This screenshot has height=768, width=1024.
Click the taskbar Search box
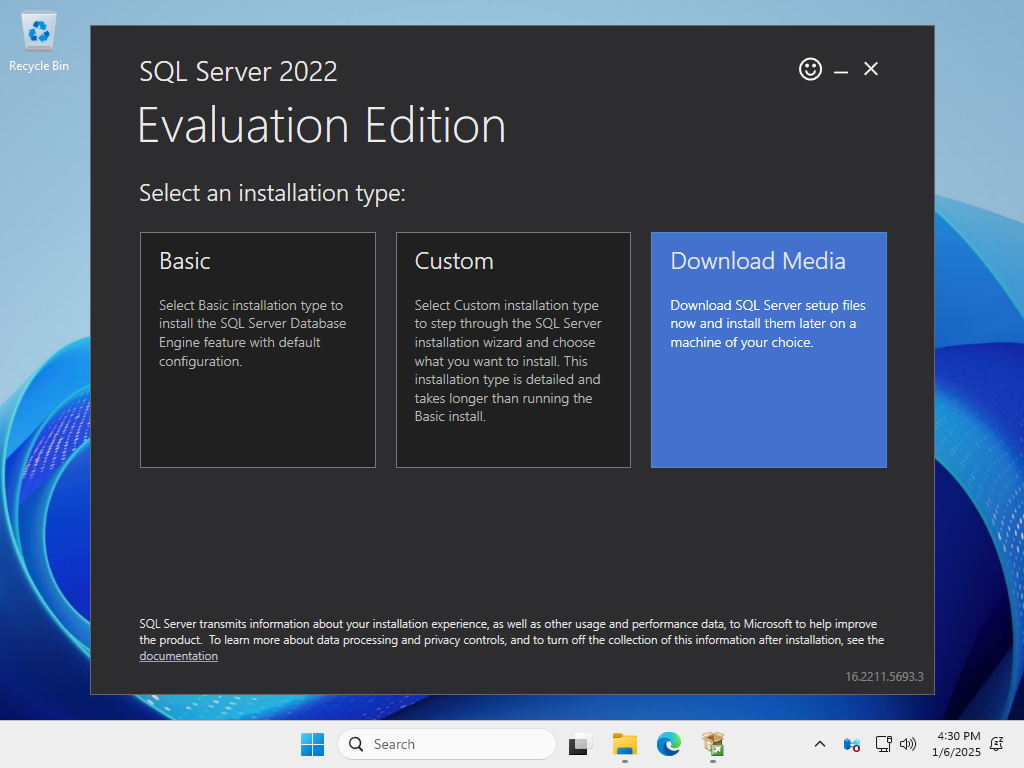tap(447, 744)
